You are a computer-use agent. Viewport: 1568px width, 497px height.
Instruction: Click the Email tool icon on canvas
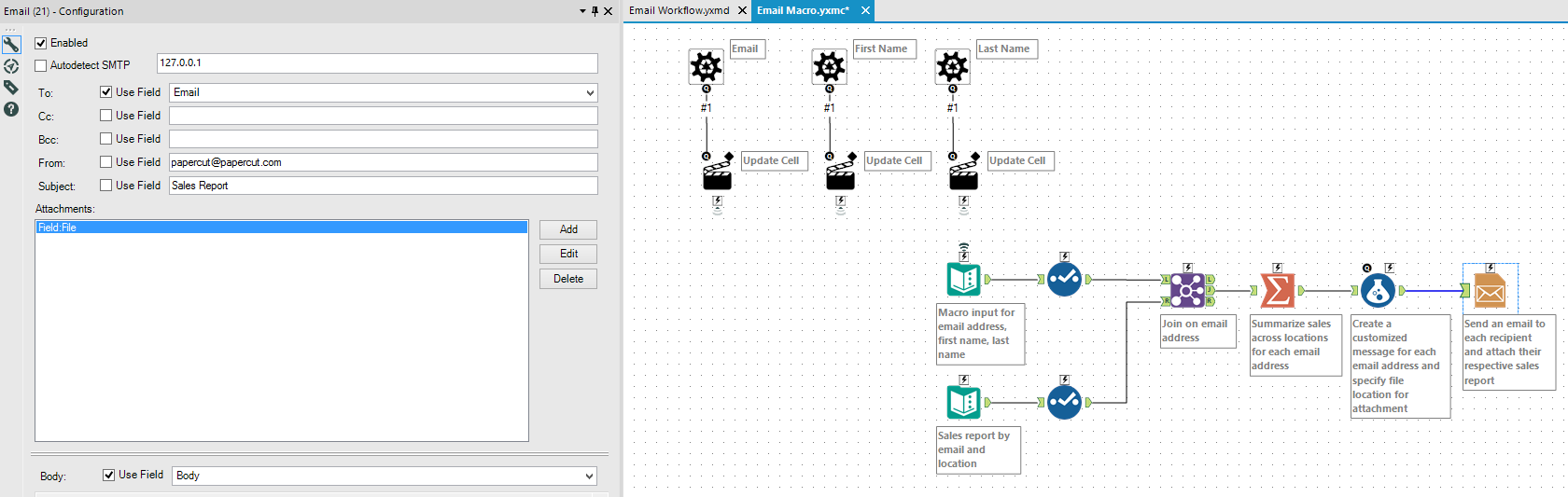tap(1490, 291)
